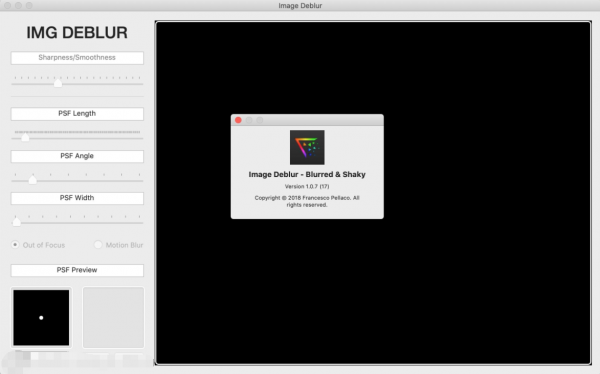Click the copyright Francesco Pellaco text

[x=307, y=201]
